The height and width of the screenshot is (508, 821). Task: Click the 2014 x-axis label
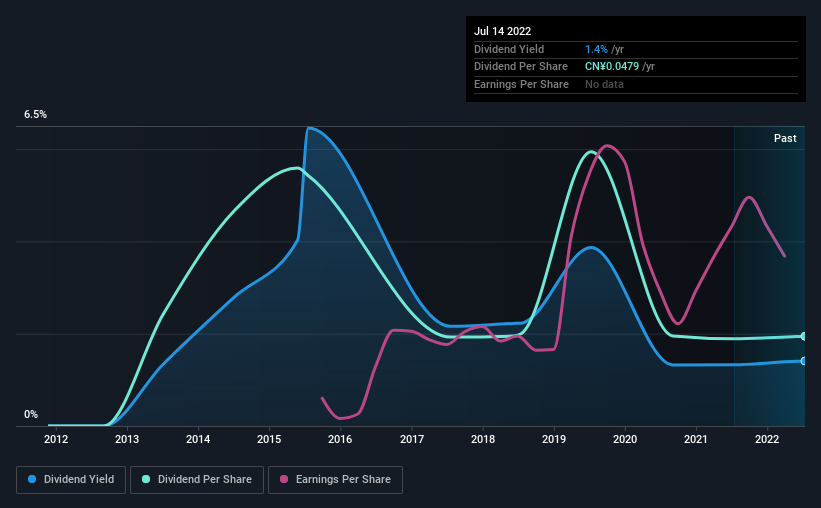(x=198, y=439)
